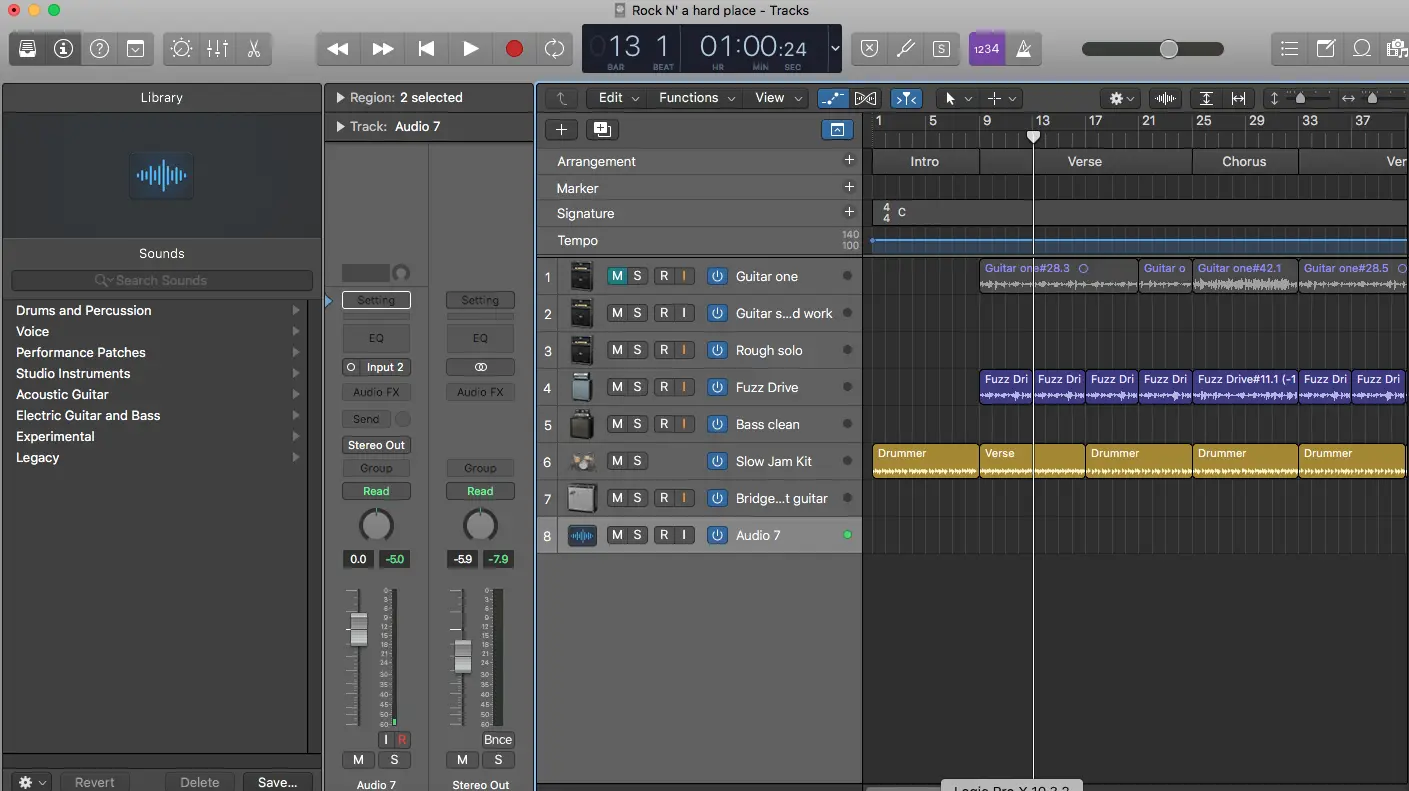Expand the Track Audio 7 inspector section
The image size is (1409, 791).
pos(340,127)
